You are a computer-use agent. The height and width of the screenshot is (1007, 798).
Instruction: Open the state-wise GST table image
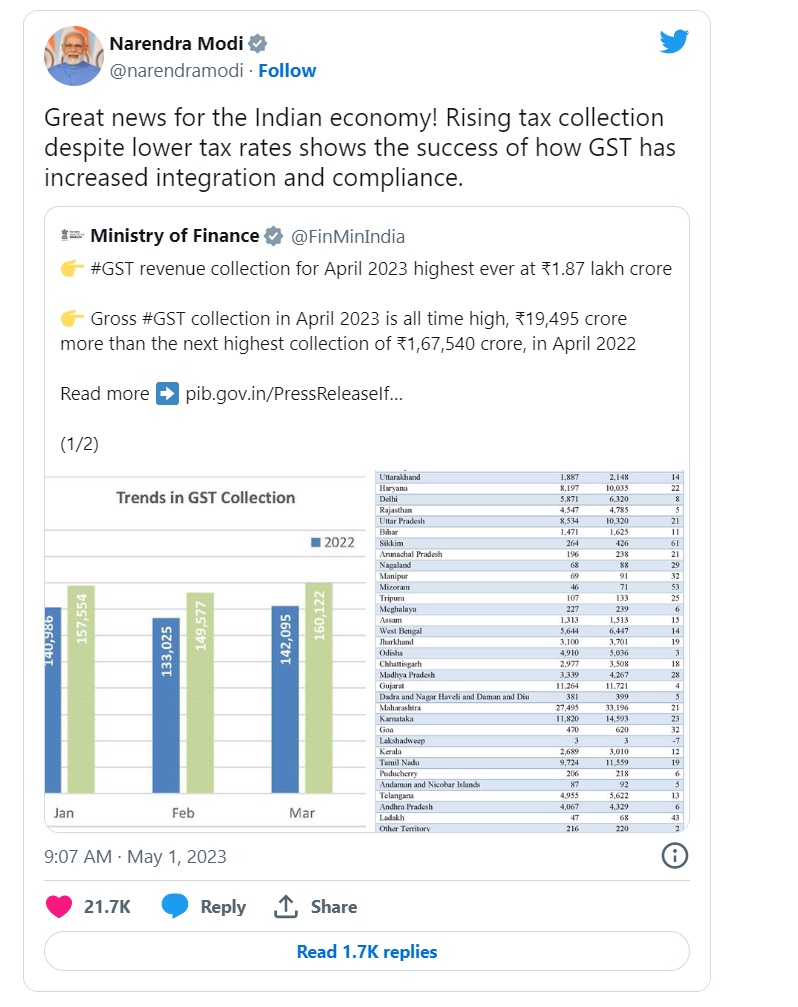point(531,651)
